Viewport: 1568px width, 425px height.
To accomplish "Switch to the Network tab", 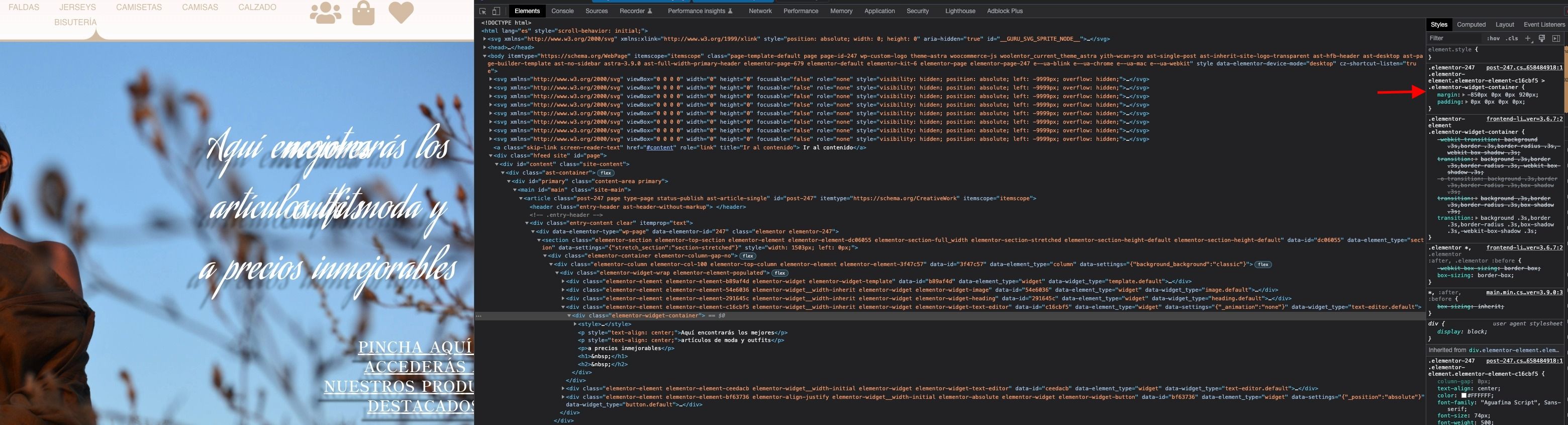I will click(x=760, y=11).
